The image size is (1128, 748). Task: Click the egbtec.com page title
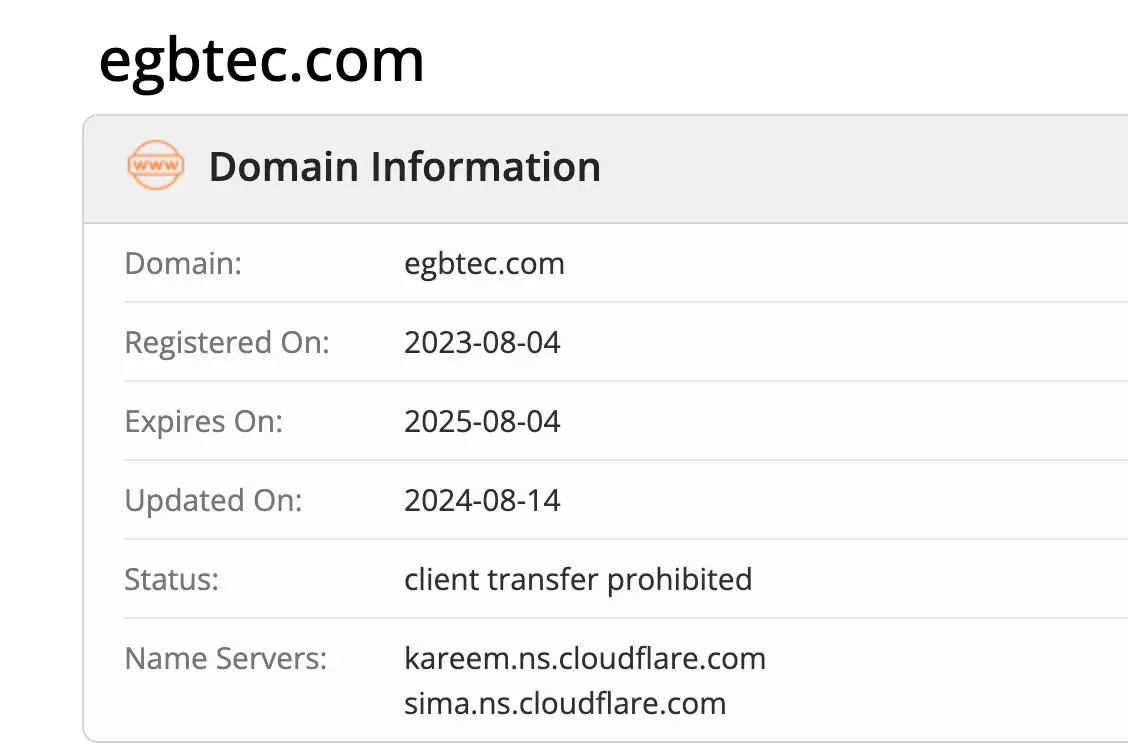[261, 60]
